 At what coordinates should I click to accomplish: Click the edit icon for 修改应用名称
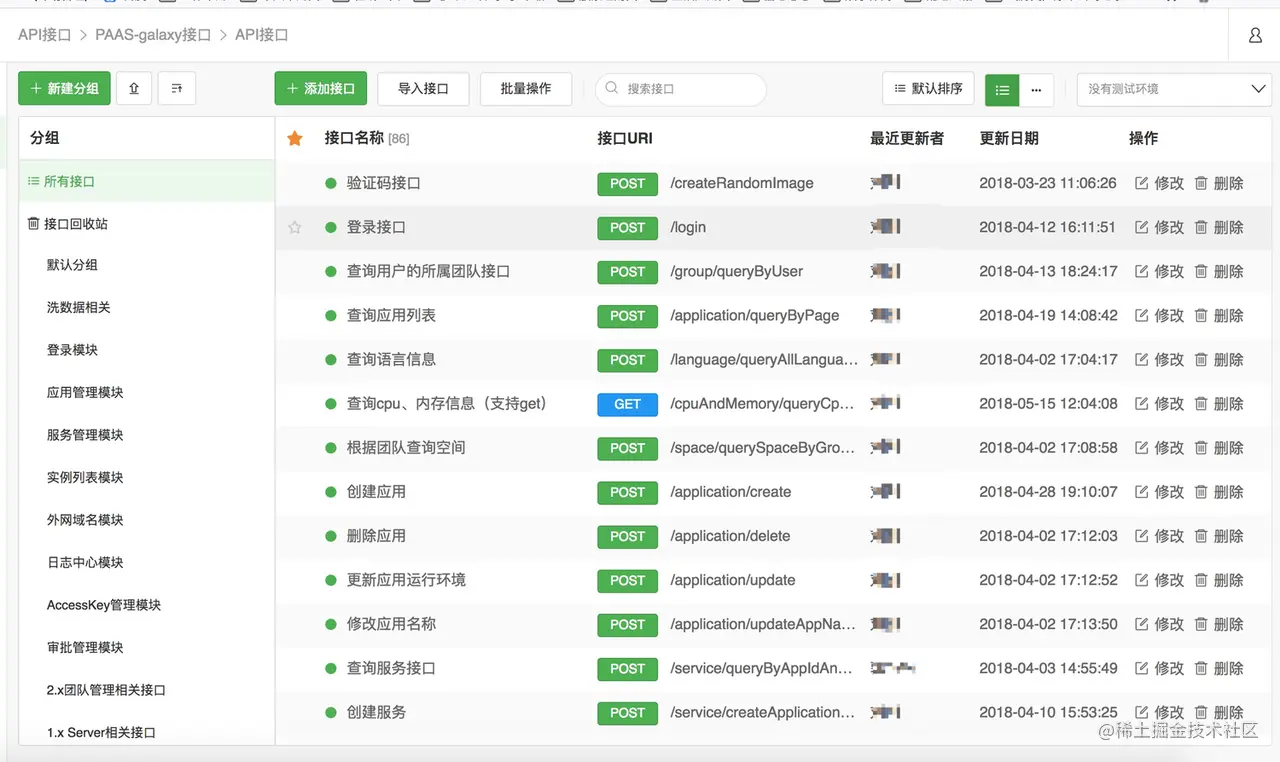[x=1141, y=624]
